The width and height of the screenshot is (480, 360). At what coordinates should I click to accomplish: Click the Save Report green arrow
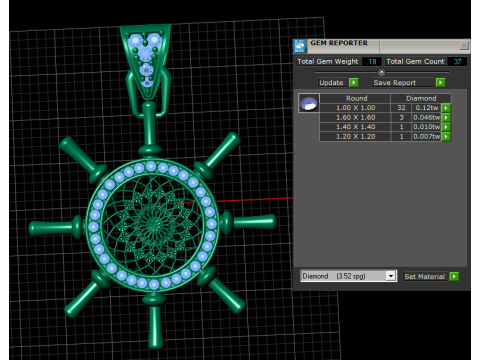pyautogui.click(x=440, y=82)
